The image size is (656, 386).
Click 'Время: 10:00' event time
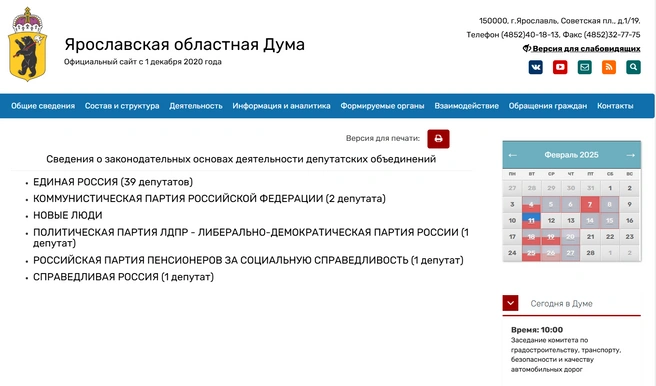(537, 330)
